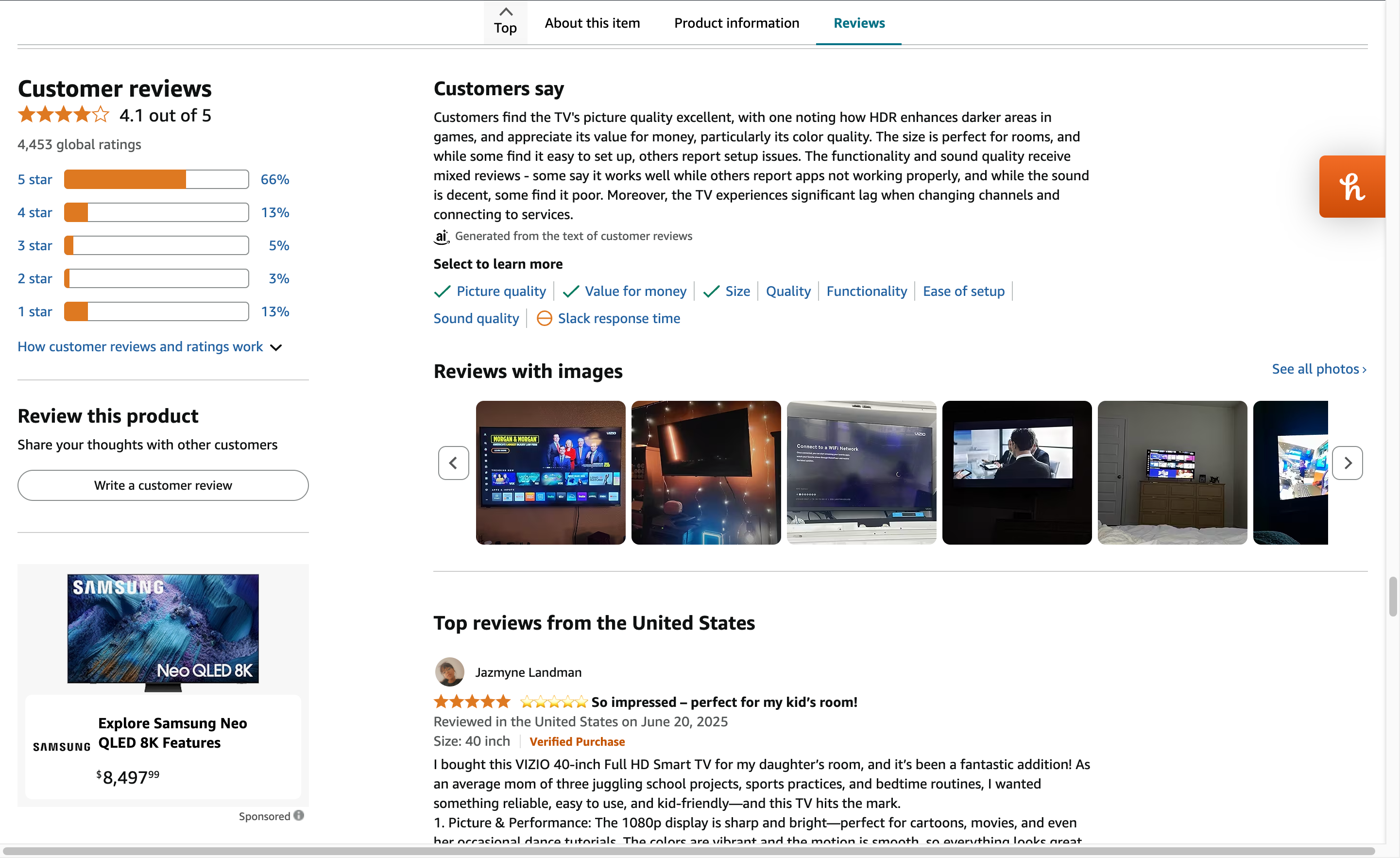Open the Morgan & Morgan TV review image
This screenshot has width=1400, height=858.
coord(550,473)
